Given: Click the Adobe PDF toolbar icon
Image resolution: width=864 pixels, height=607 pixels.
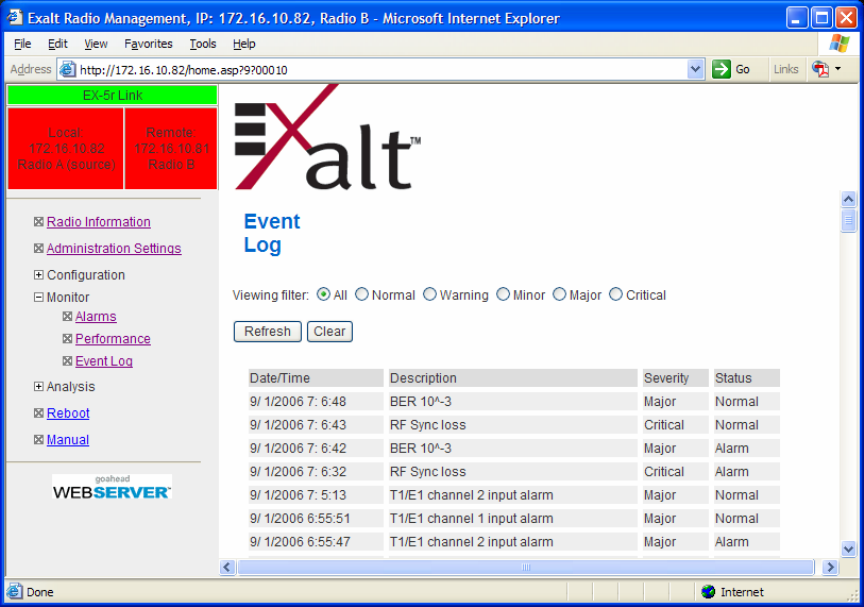Looking at the screenshot, I should 820,69.
